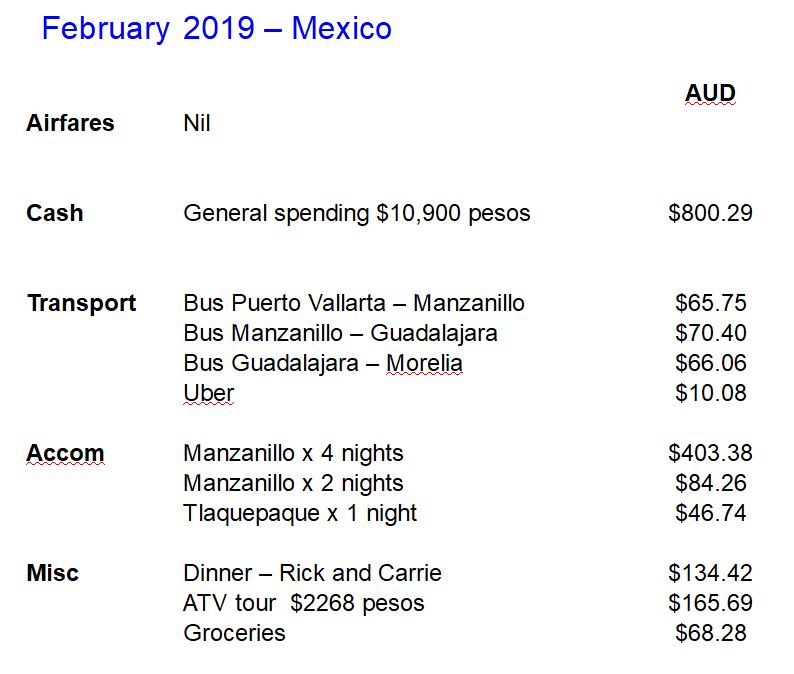Screen dimensions: 794x674
Task: Click the Accom category label
Action: (65, 453)
